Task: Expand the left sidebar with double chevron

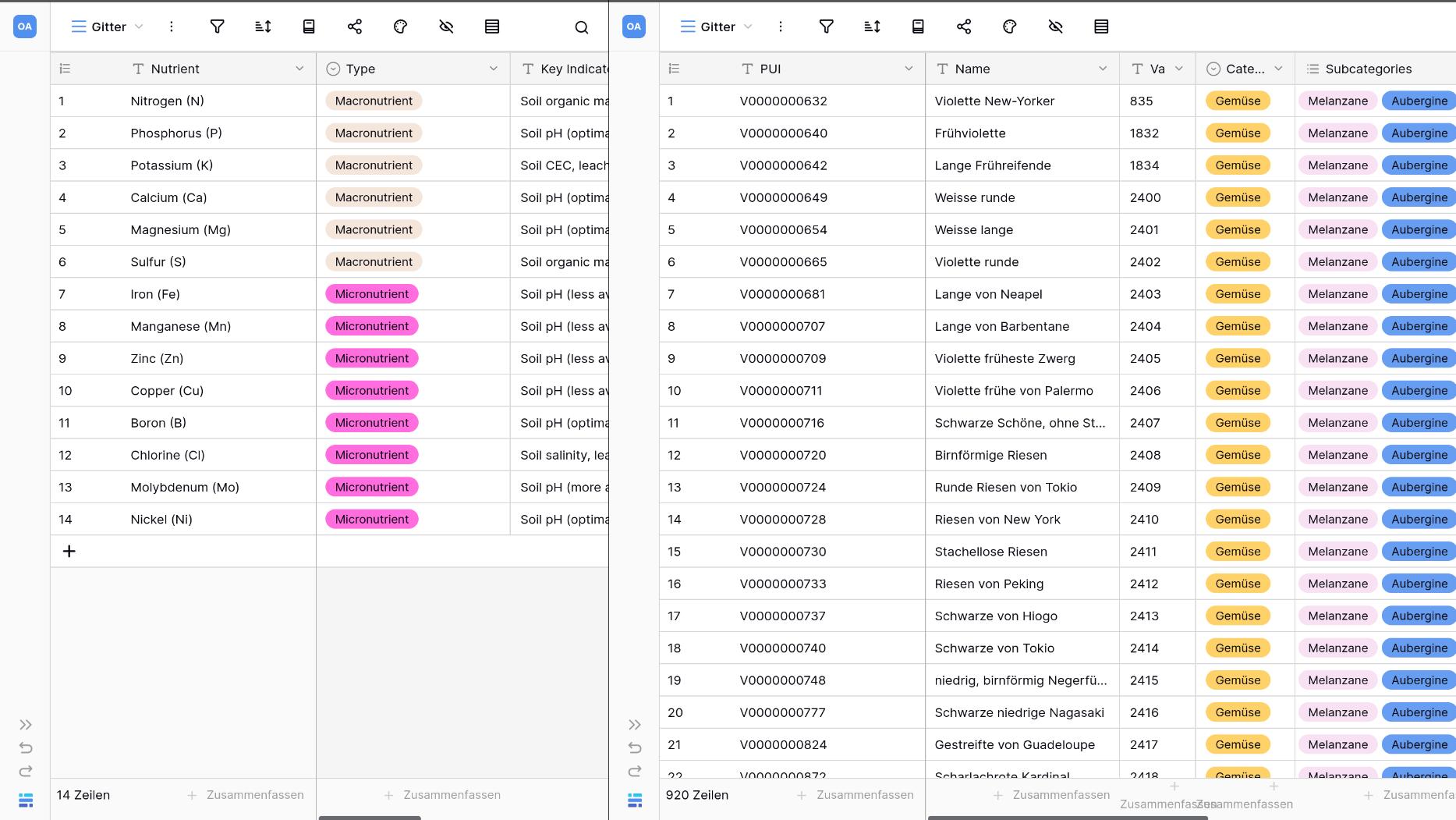Action: click(x=26, y=725)
